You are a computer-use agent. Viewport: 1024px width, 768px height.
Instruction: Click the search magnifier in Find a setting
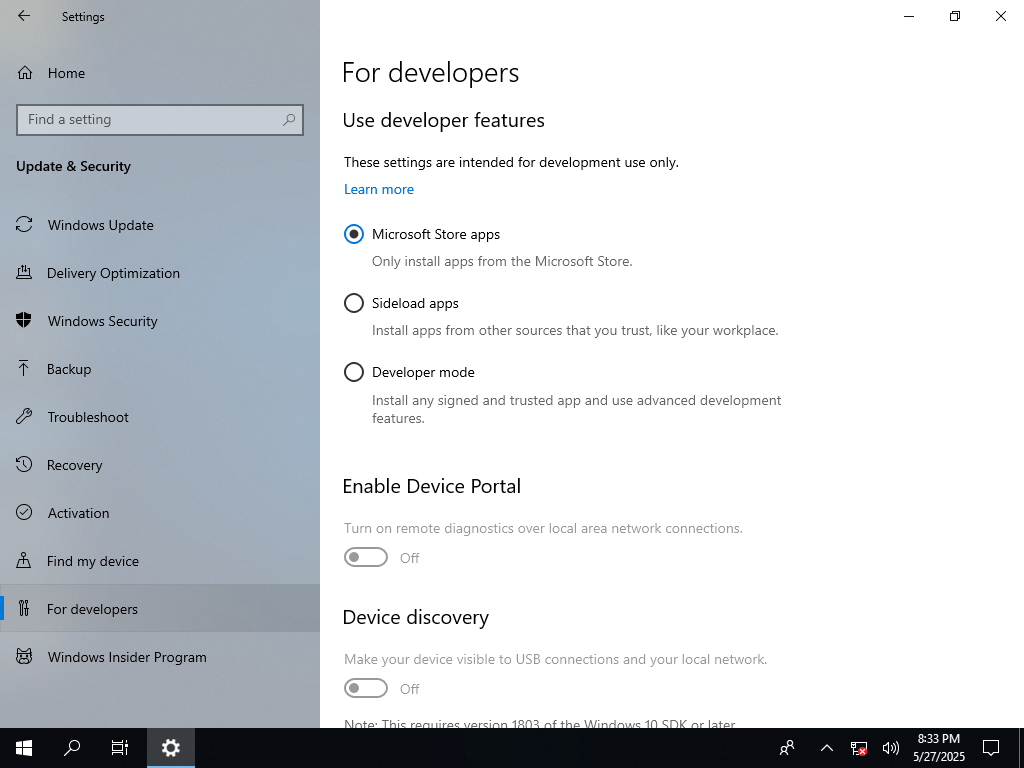(x=289, y=120)
